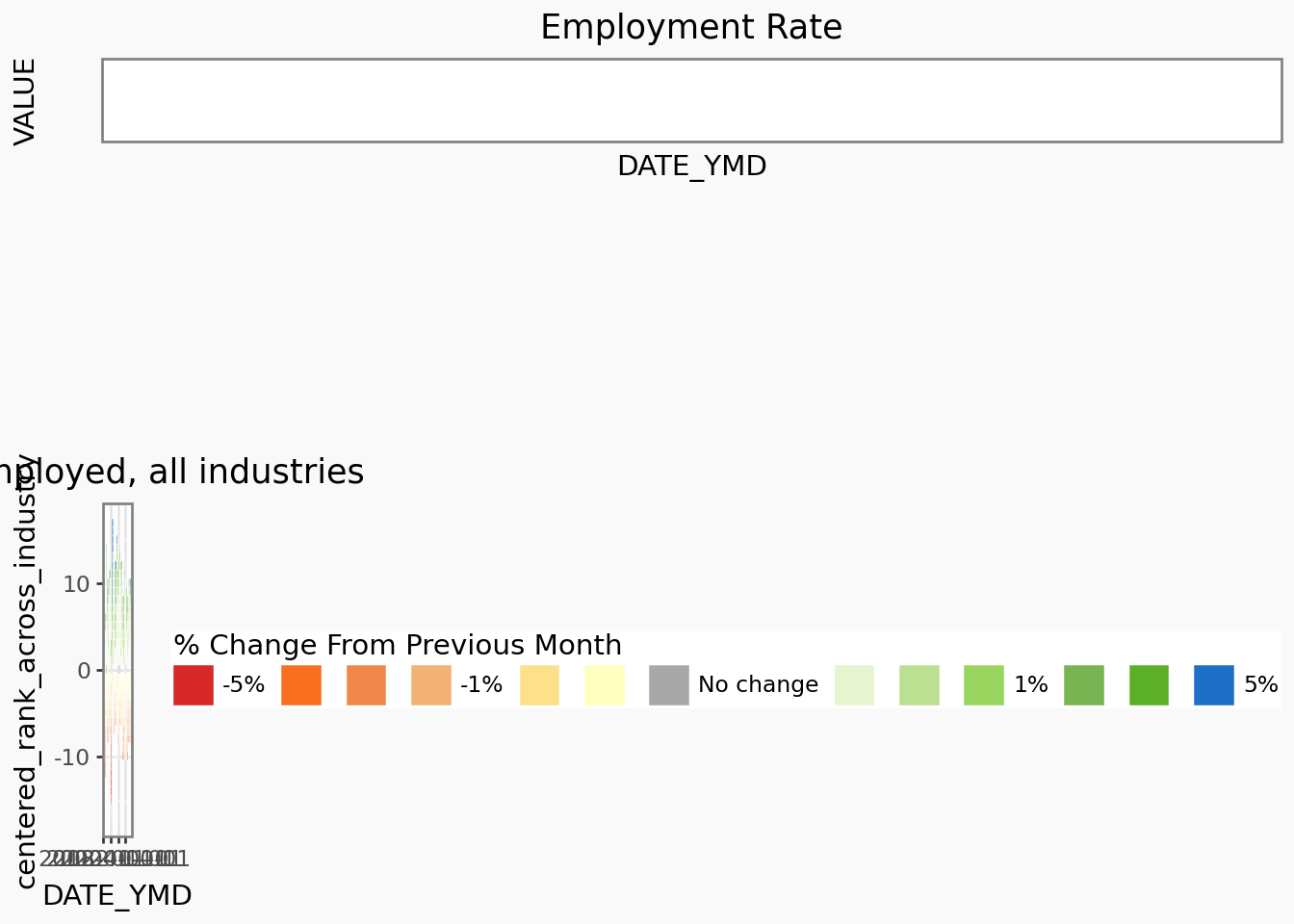The width and height of the screenshot is (1294, 924).
Task: Click DATE_YMD label under the Employment Rate plot
Action: (691, 167)
